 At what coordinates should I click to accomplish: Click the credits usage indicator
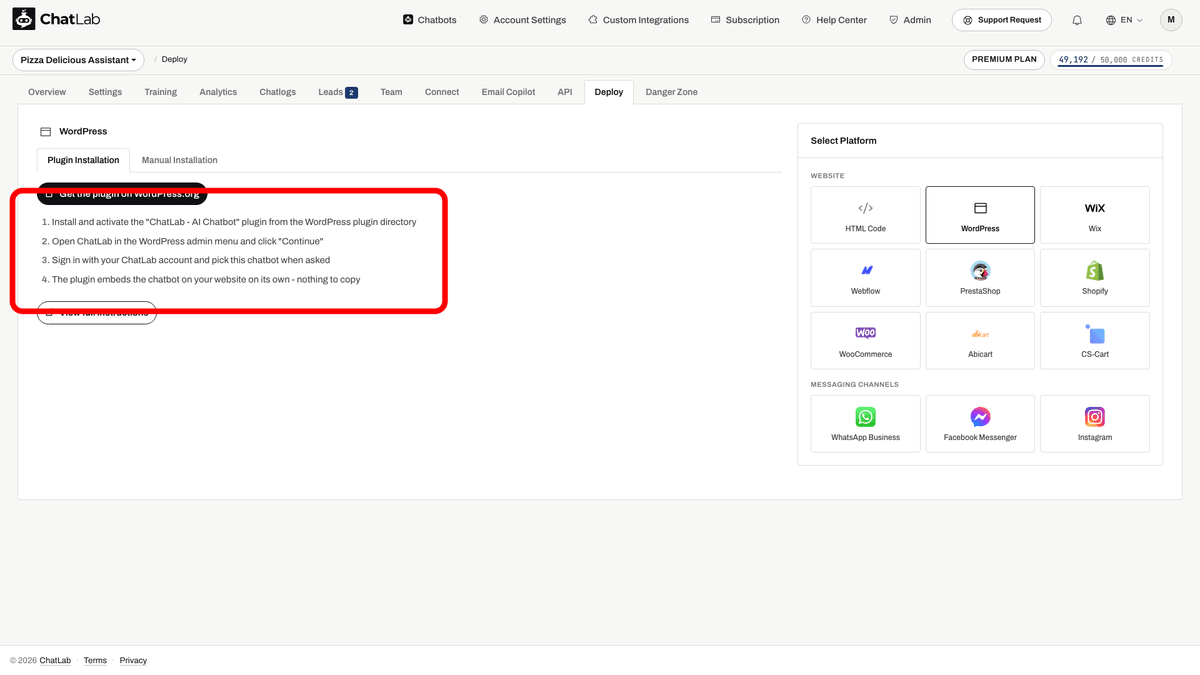tap(1111, 60)
